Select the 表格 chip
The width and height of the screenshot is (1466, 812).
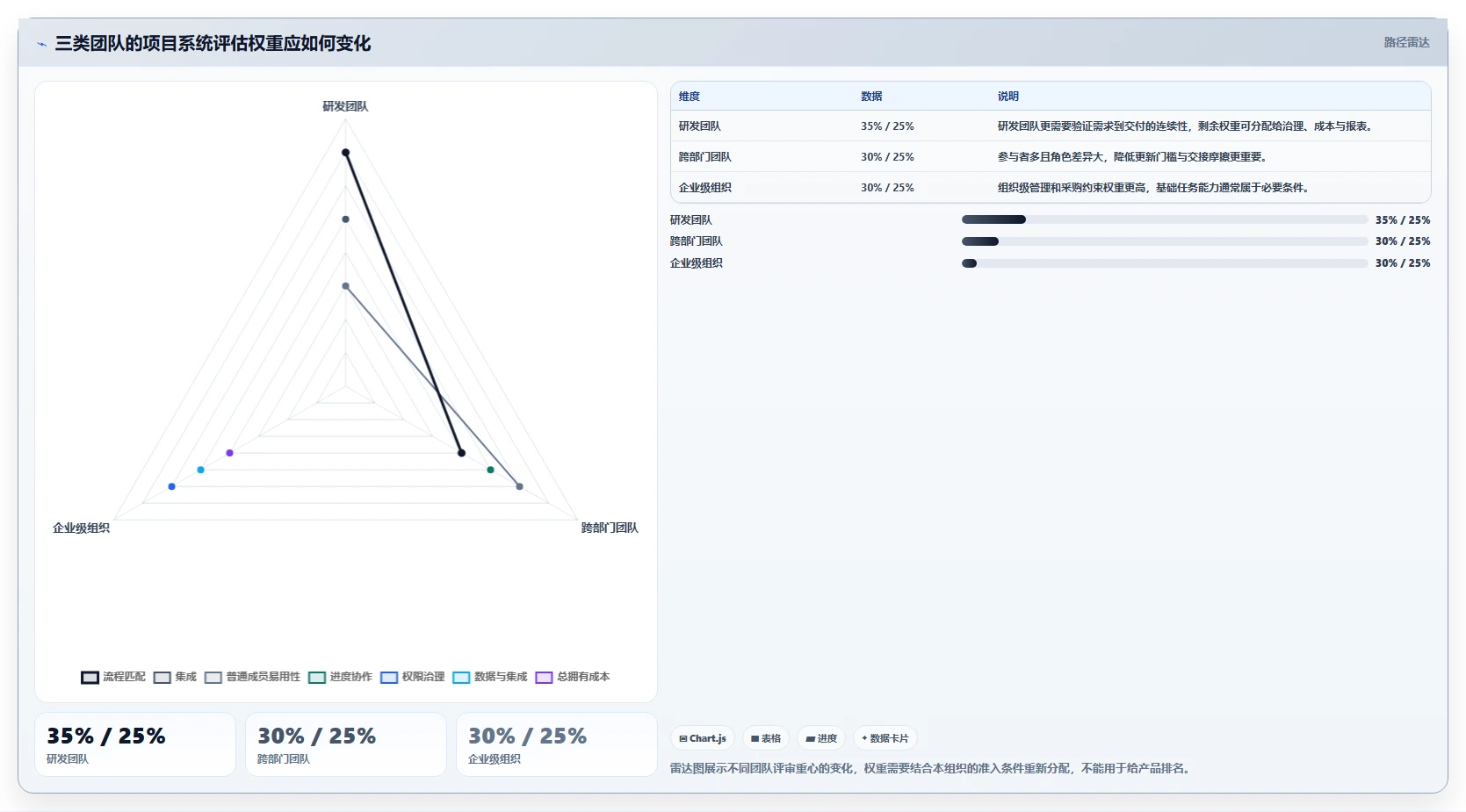point(766,738)
